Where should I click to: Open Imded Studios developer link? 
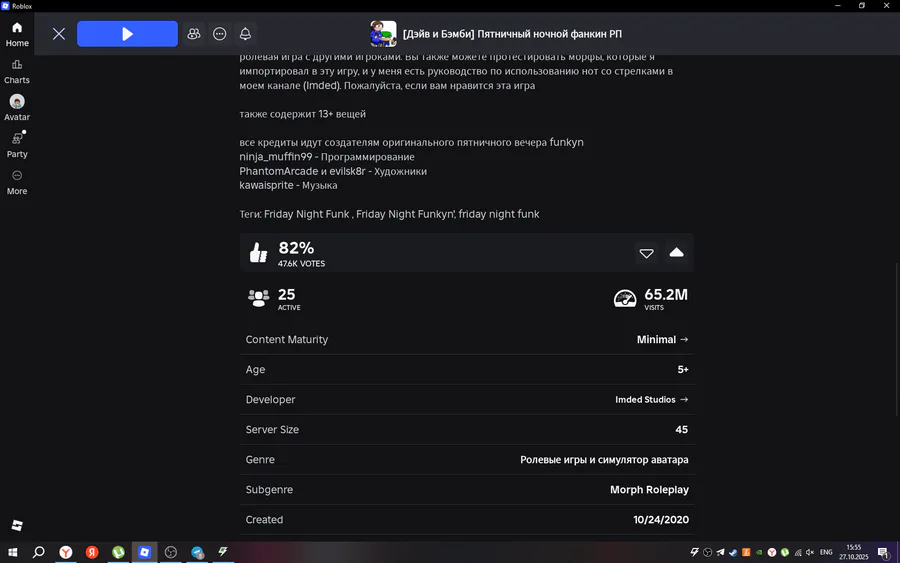pyautogui.click(x=651, y=399)
